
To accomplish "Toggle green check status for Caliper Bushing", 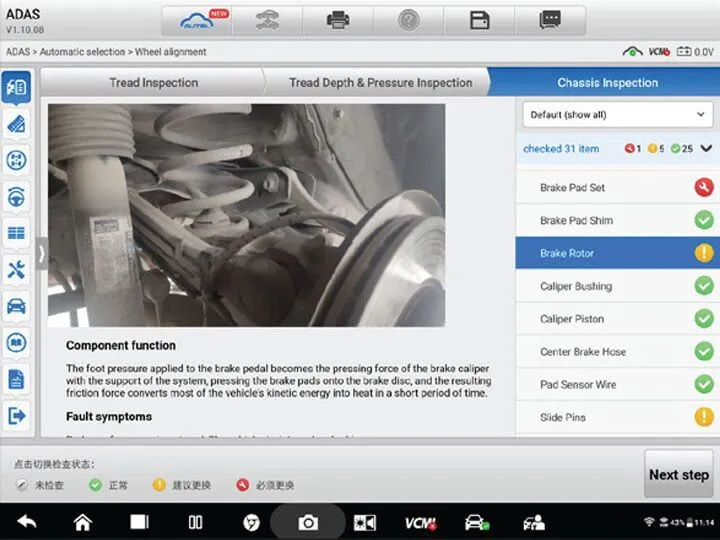I will (x=703, y=286).
